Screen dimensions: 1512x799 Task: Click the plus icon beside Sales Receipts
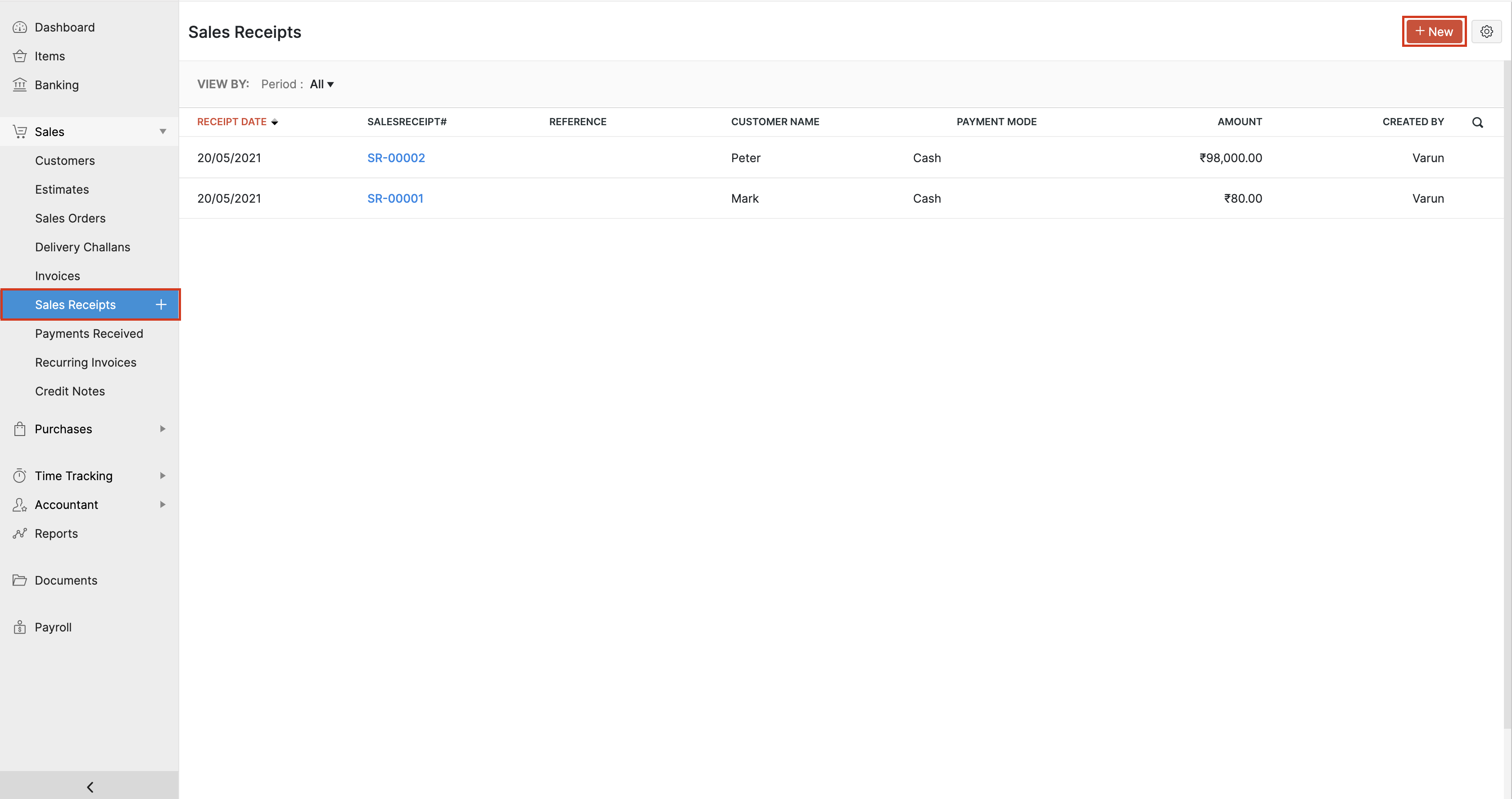point(161,304)
